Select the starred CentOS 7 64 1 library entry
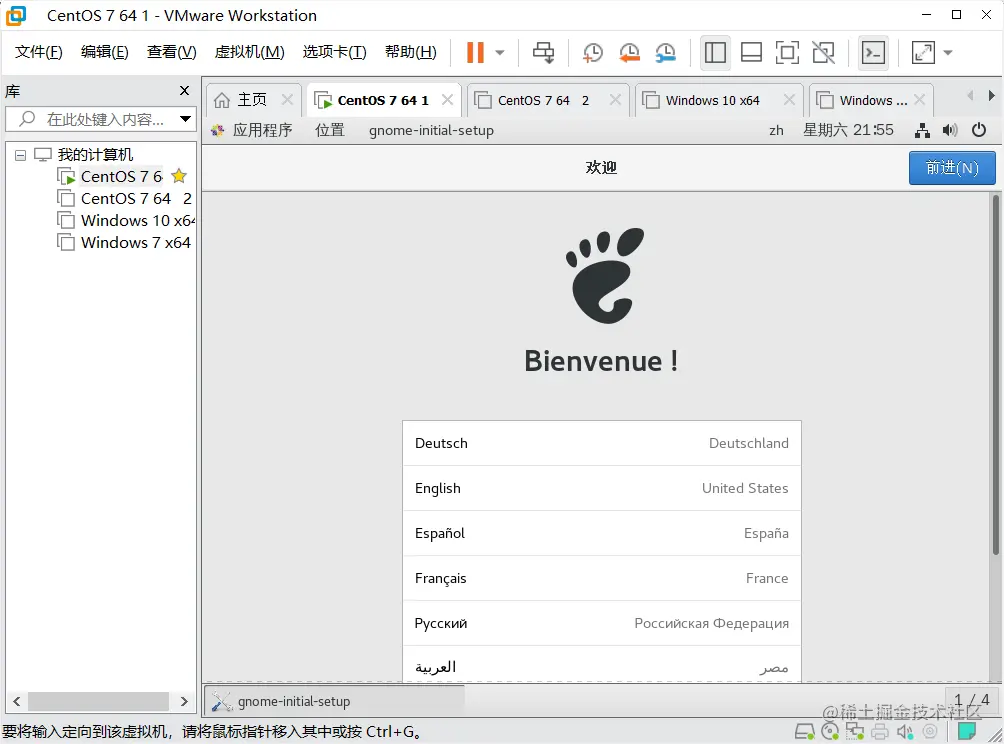This screenshot has width=1004, height=744. click(121, 176)
